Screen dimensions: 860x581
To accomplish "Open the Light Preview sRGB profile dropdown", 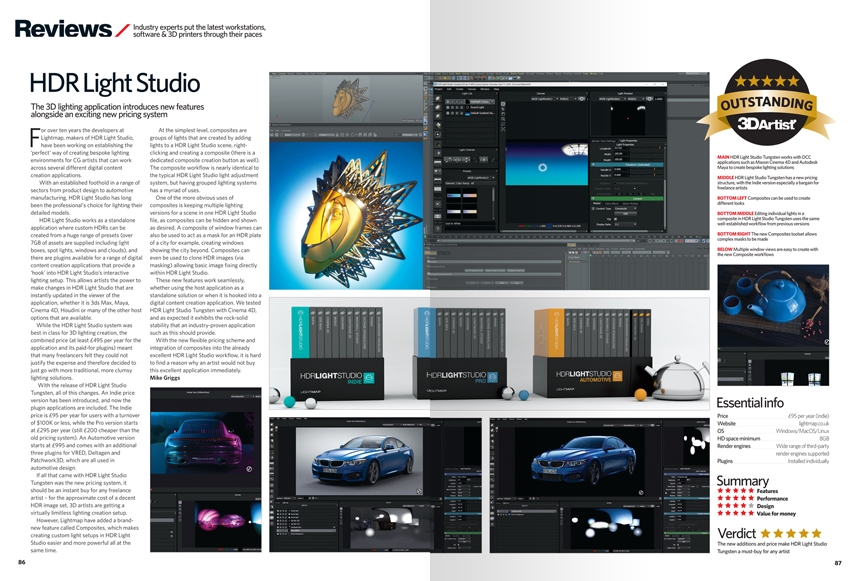I will point(613,99).
